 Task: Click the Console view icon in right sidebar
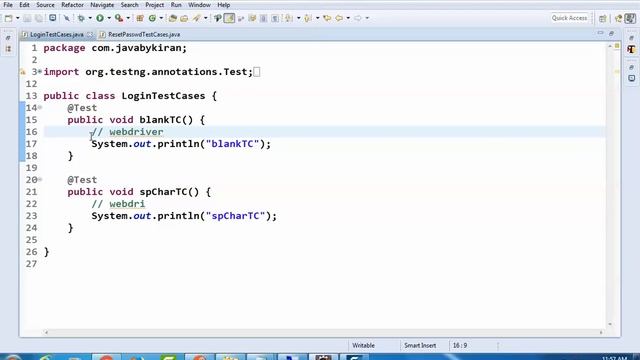tap(631, 78)
